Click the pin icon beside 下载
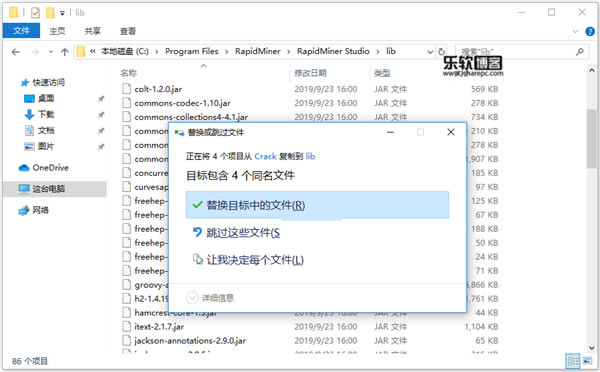The height and width of the screenshot is (372, 600). (x=101, y=115)
